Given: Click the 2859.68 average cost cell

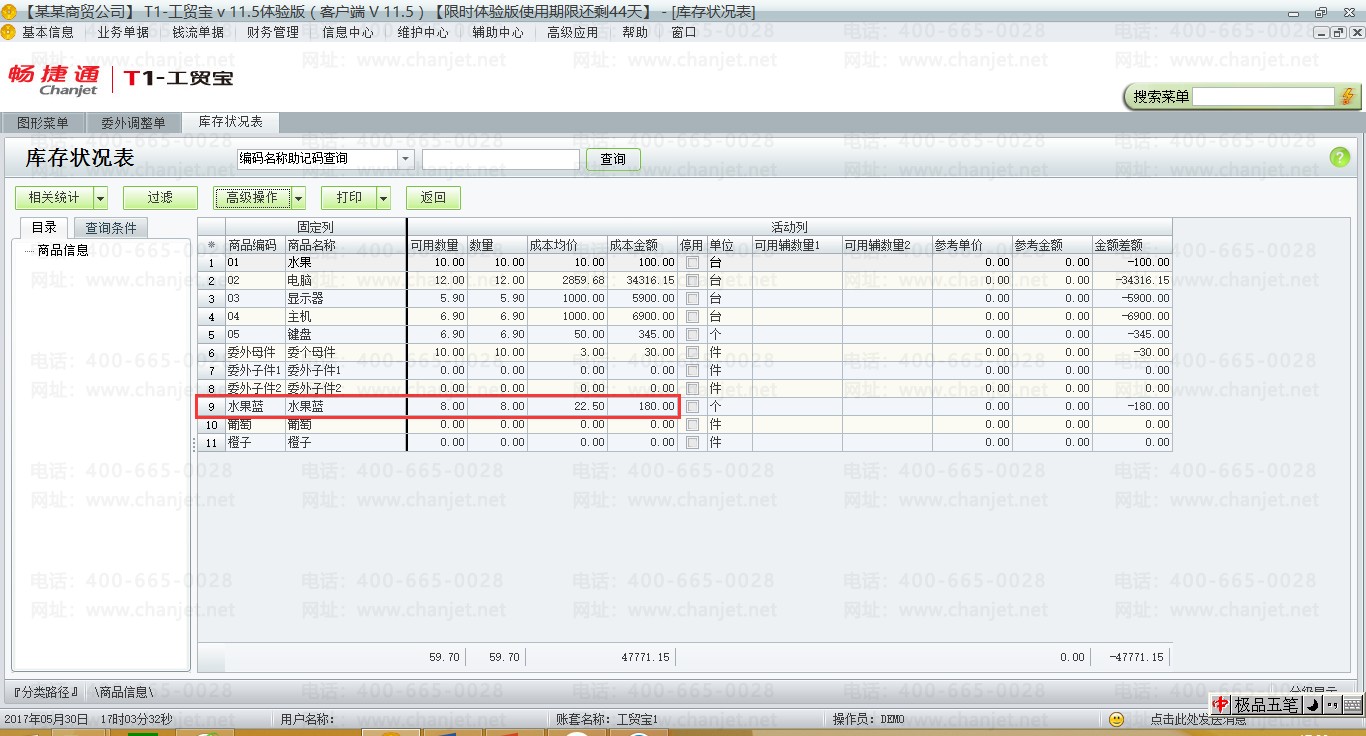Looking at the screenshot, I should click(x=567, y=280).
